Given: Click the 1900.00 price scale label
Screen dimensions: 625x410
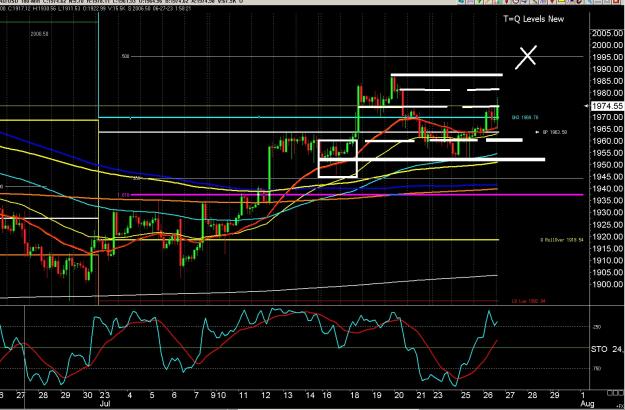Looking at the screenshot, I should pos(607,284).
